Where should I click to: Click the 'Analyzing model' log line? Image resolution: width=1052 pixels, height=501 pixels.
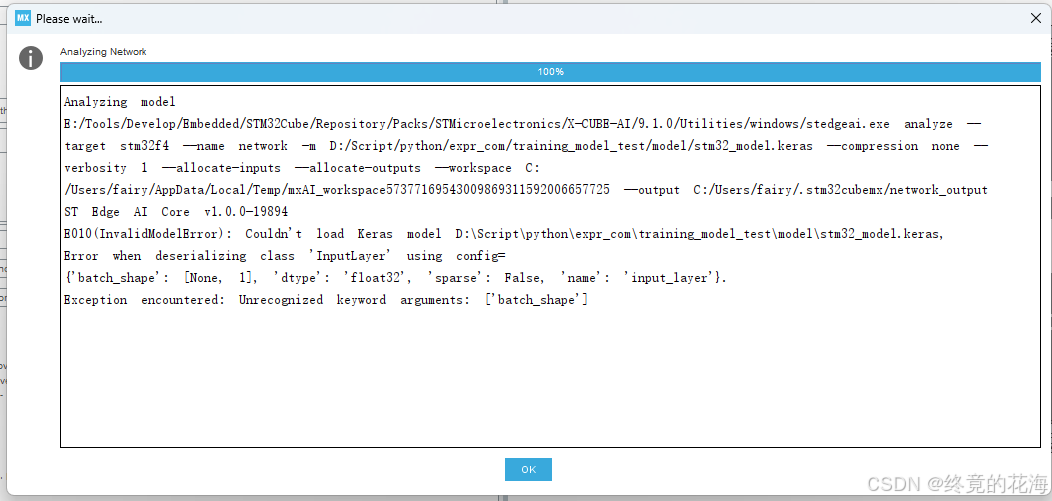tap(119, 102)
